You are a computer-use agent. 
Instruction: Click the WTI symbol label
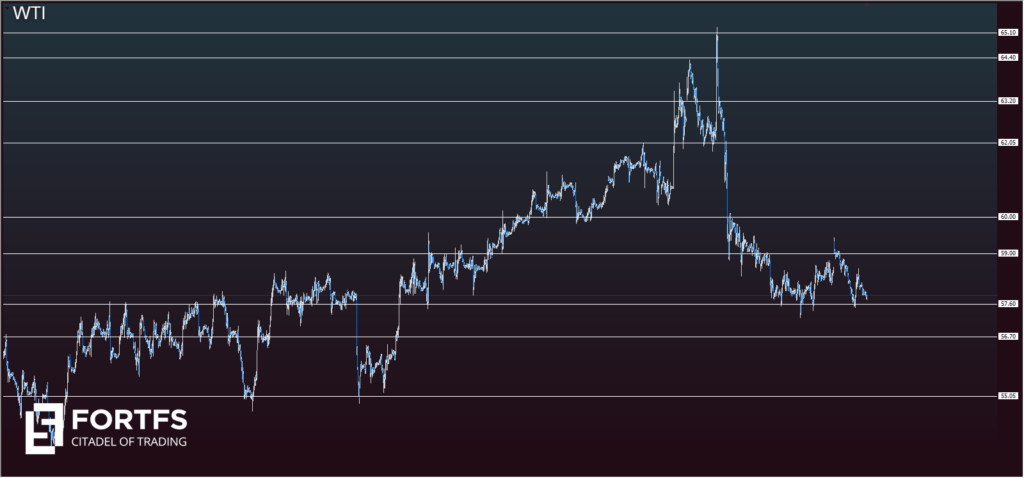(x=28, y=14)
